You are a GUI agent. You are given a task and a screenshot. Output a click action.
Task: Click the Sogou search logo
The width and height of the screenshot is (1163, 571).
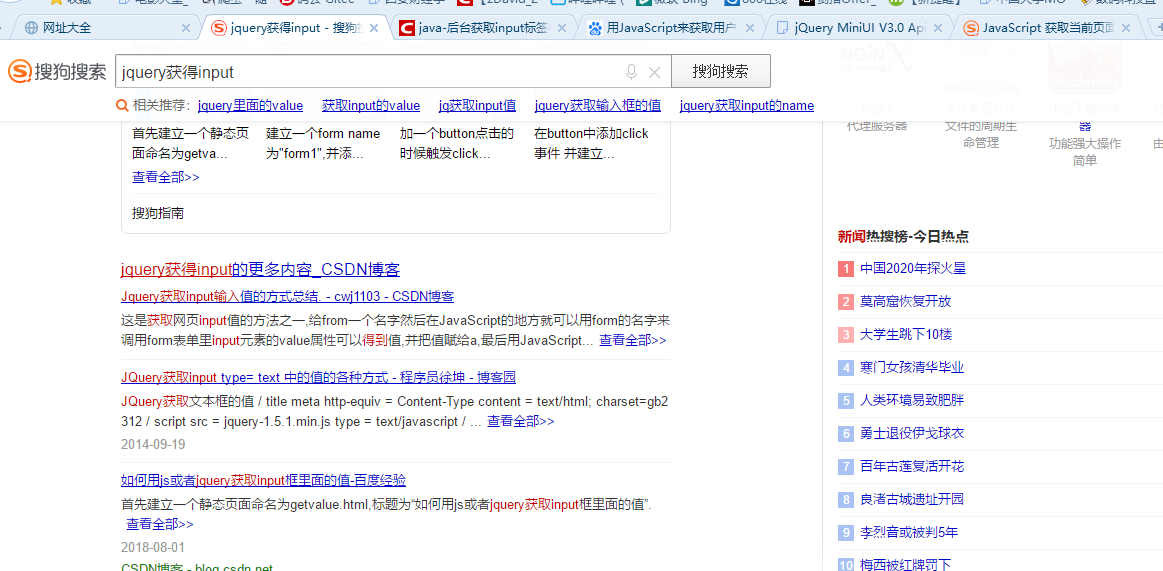coord(57,72)
